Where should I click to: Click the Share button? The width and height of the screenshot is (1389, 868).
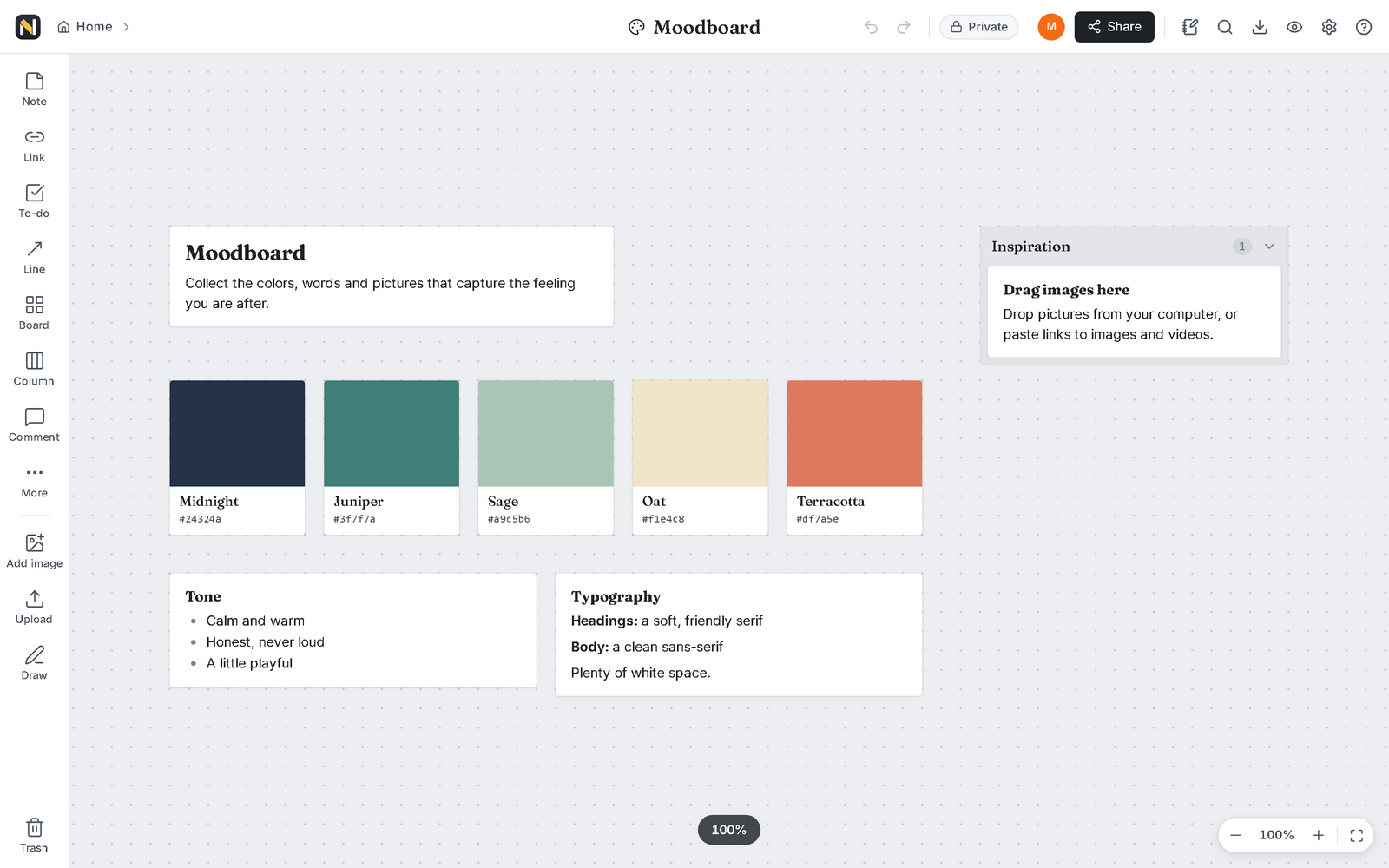[1115, 27]
